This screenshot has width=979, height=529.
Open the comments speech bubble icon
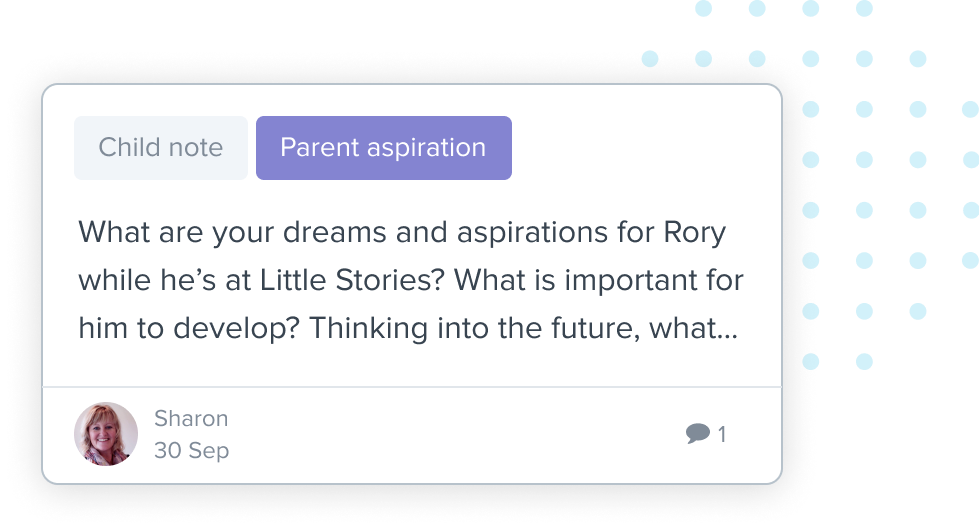coord(698,433)
